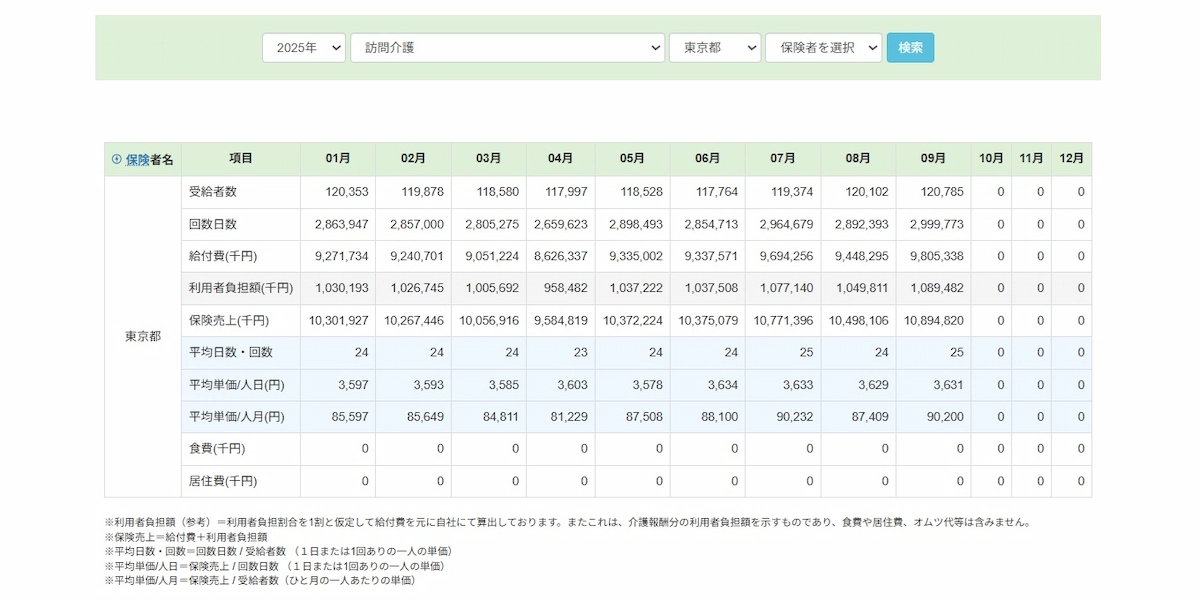Click the 01月 column header

point(338,159)
